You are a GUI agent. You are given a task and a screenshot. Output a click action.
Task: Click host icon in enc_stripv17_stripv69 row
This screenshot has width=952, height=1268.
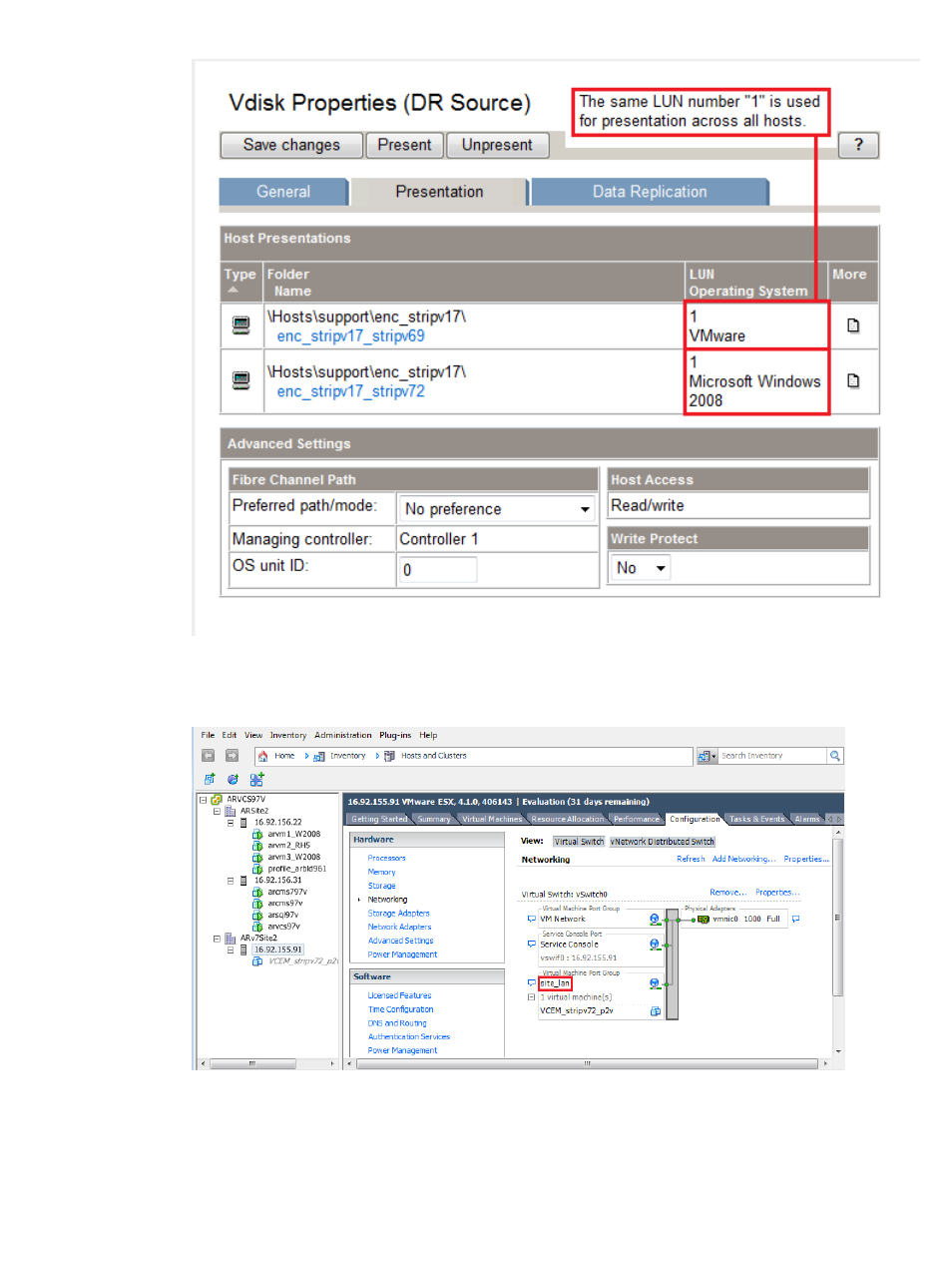240,324
